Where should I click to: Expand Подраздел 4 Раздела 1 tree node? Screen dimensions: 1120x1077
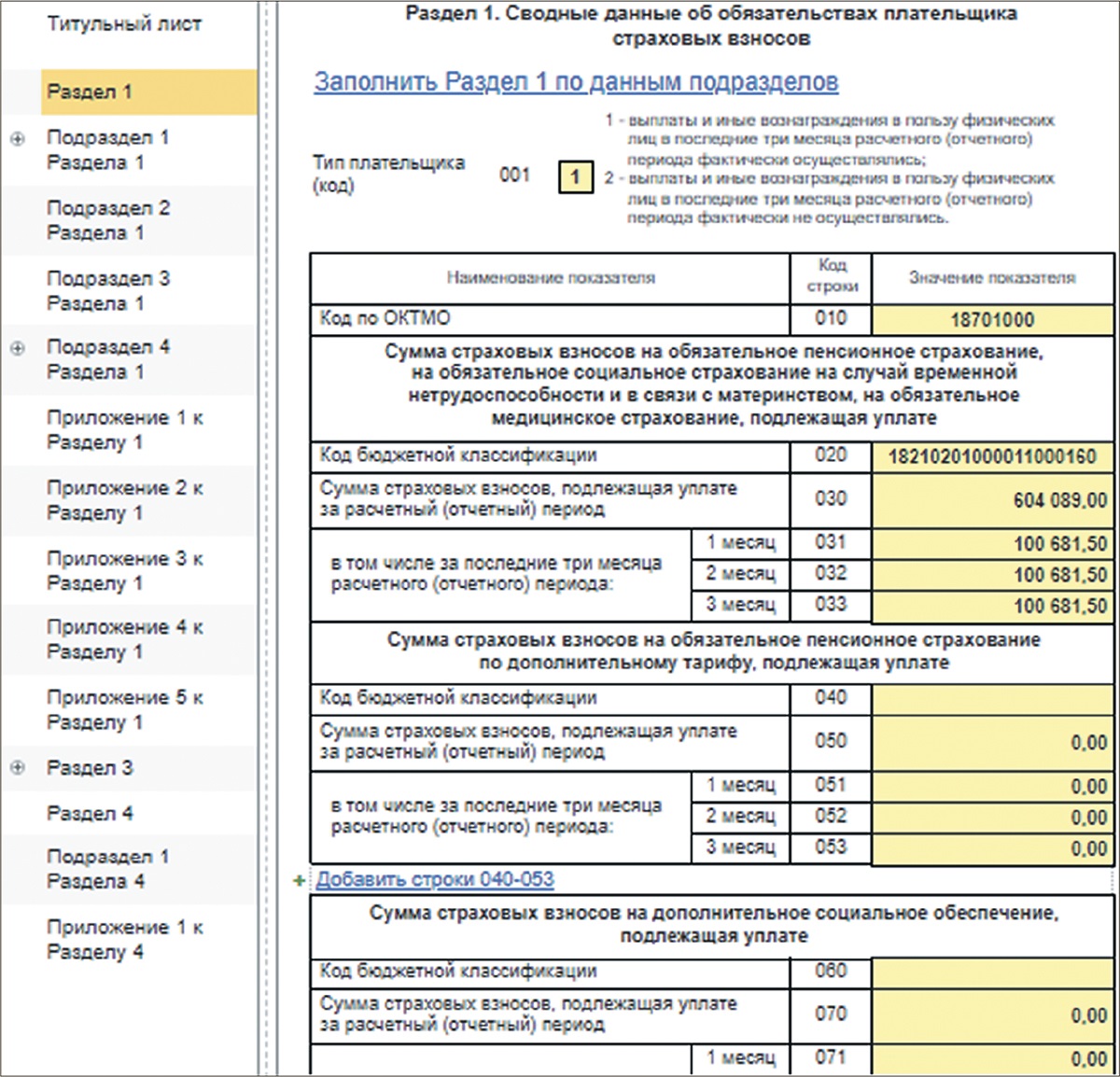click(x=17, y=348)
